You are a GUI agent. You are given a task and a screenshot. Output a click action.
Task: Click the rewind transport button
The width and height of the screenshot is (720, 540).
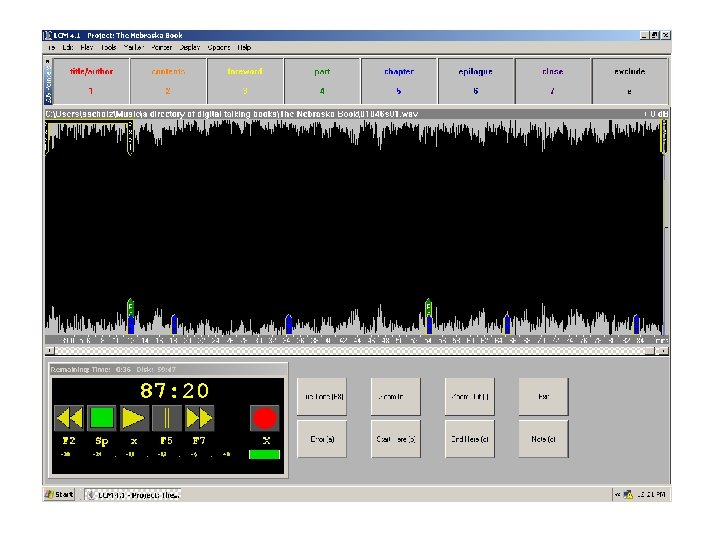69,418
